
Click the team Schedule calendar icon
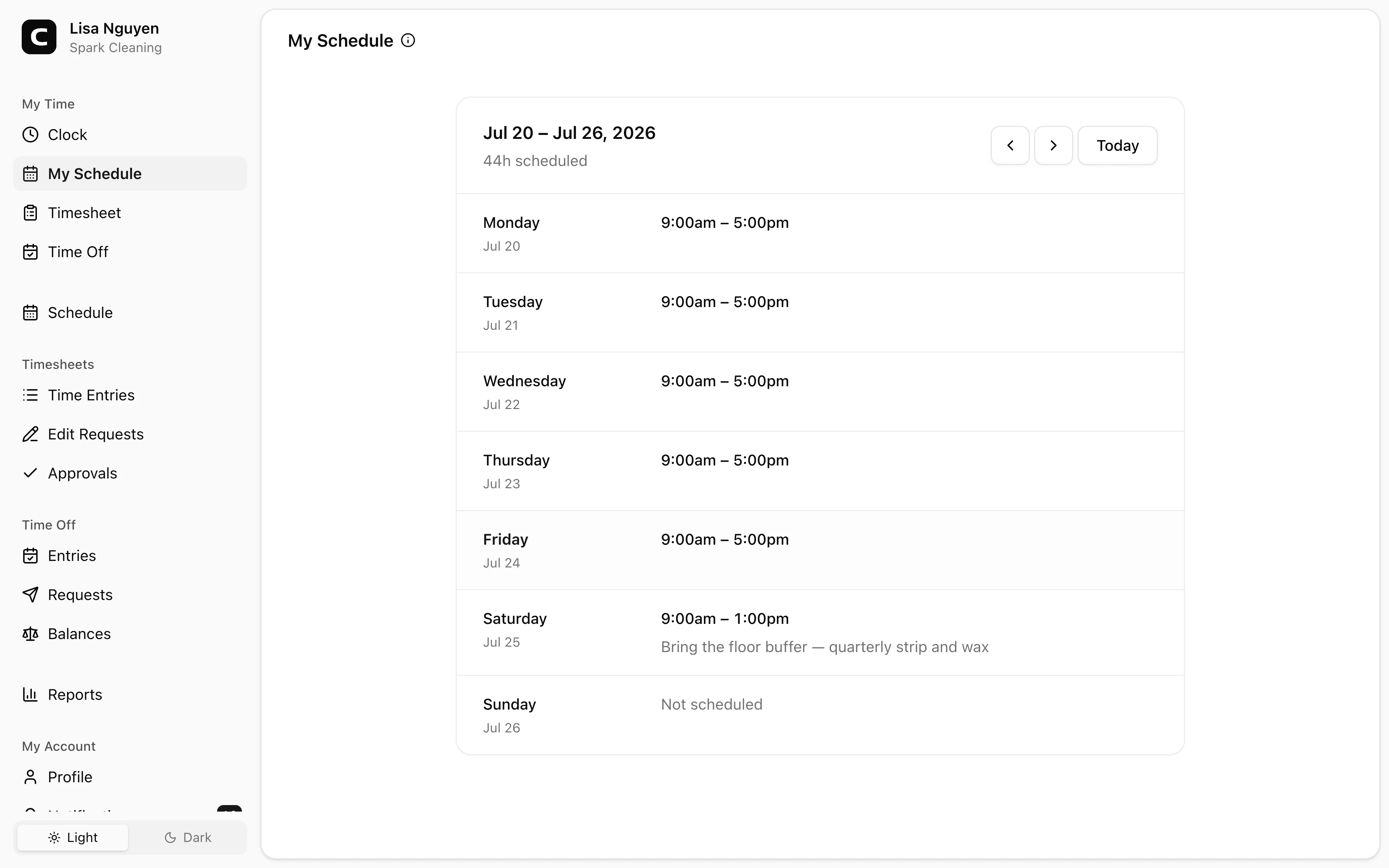click(30, 313)
